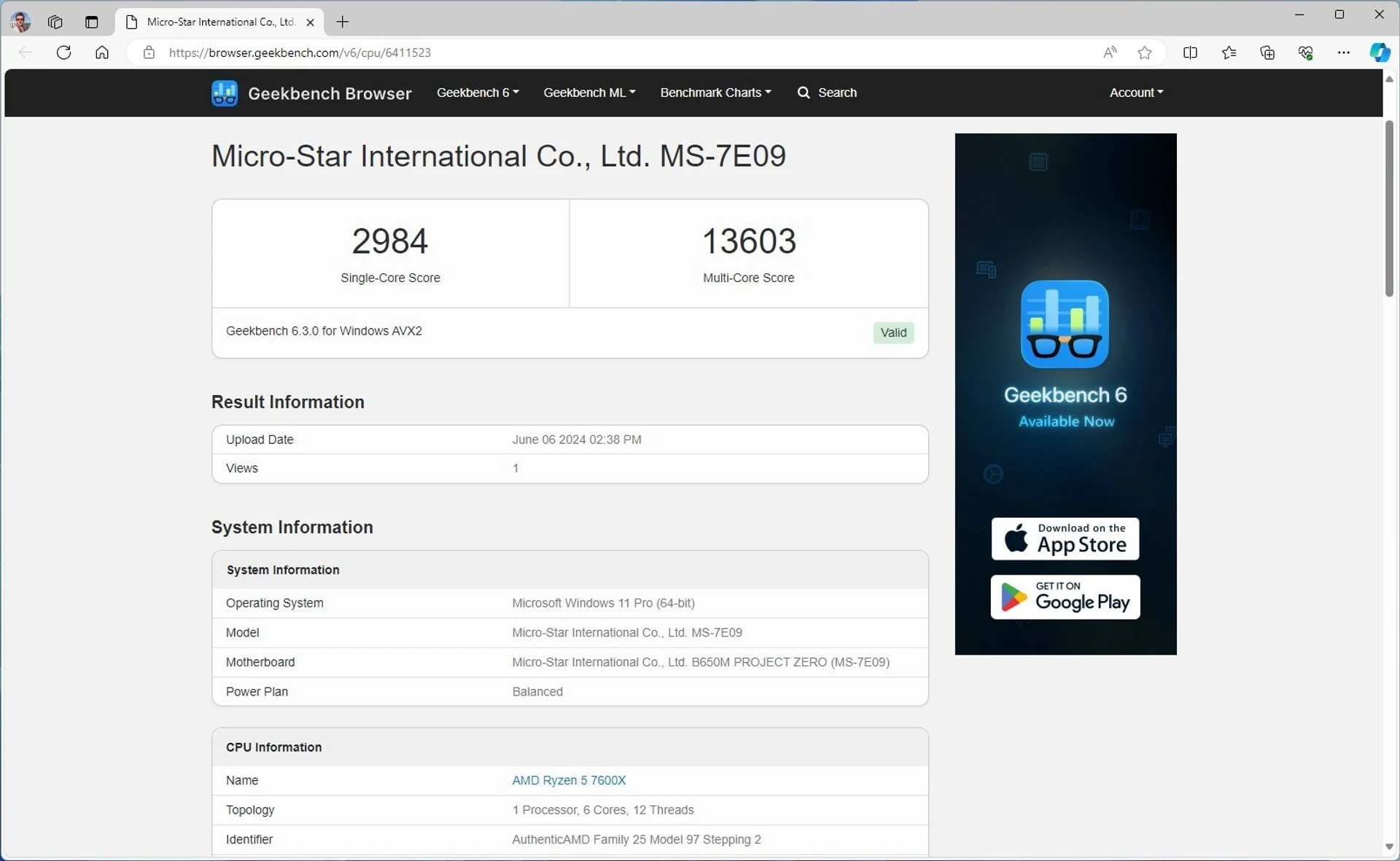Minimize the browser window
This screenshot has height=861, width=1400.
coord(1299,15)
